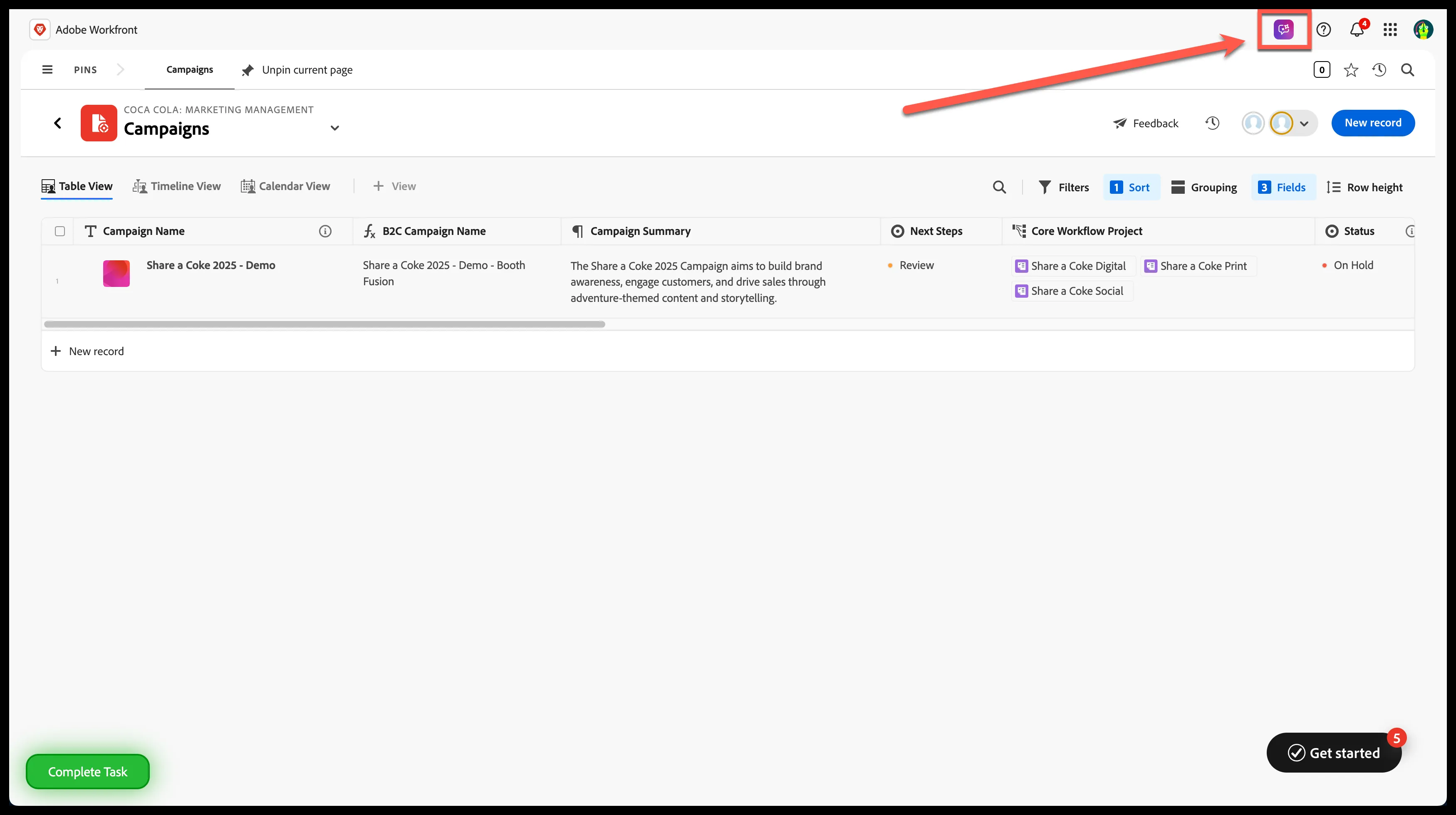The width and height of the screenshot is (1456, 815).
Task: Search records with table search icon
Action: tap(999, 188)
